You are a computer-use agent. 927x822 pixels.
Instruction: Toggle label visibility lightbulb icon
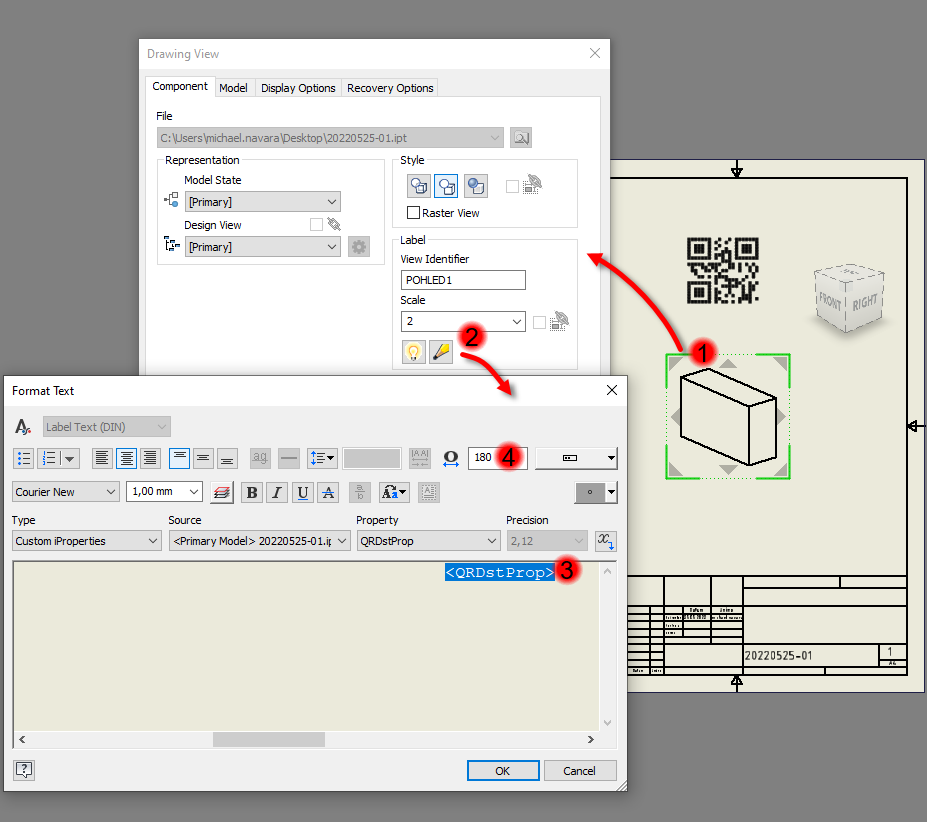414,352
